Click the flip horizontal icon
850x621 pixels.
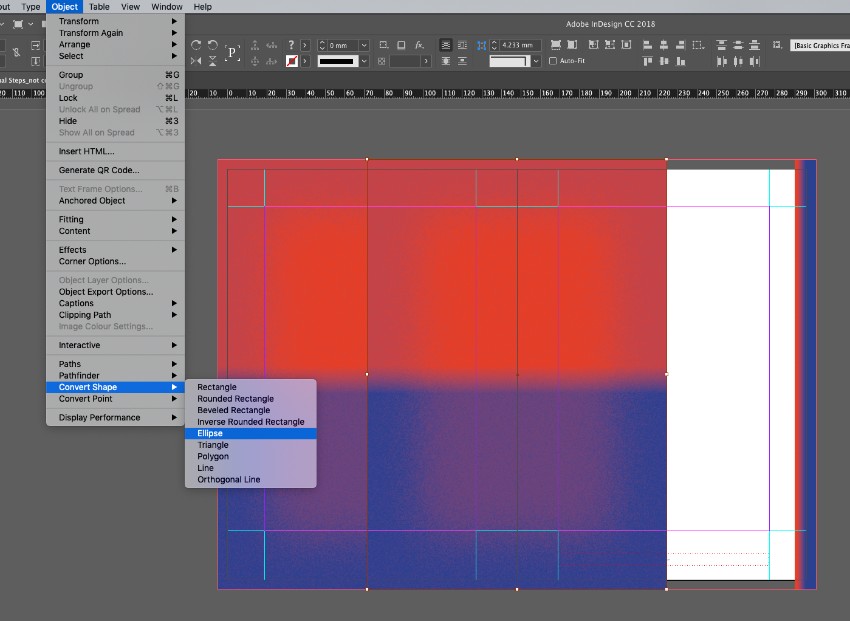point(195,61)
